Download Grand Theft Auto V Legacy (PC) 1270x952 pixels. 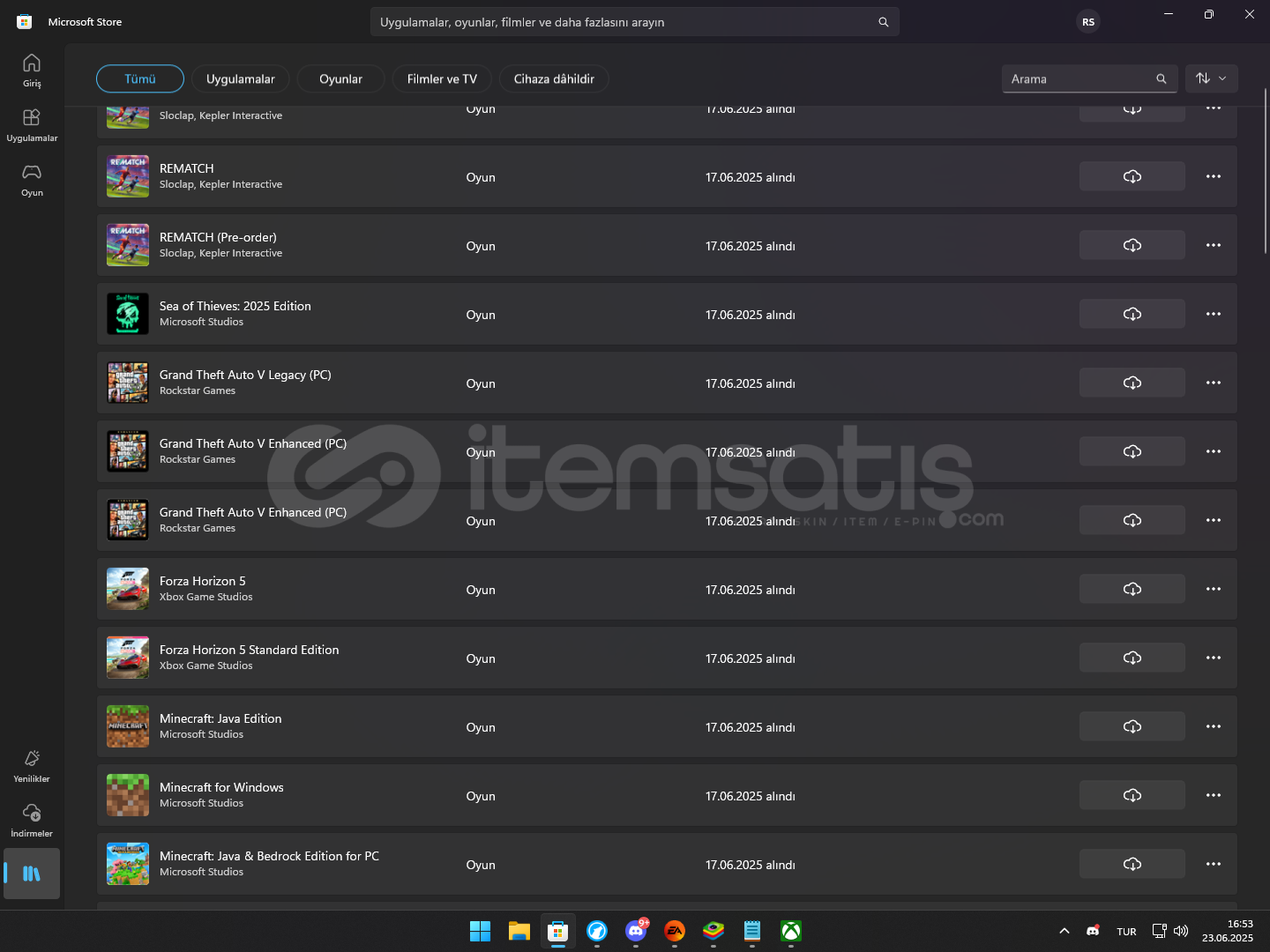point(1132,383)
